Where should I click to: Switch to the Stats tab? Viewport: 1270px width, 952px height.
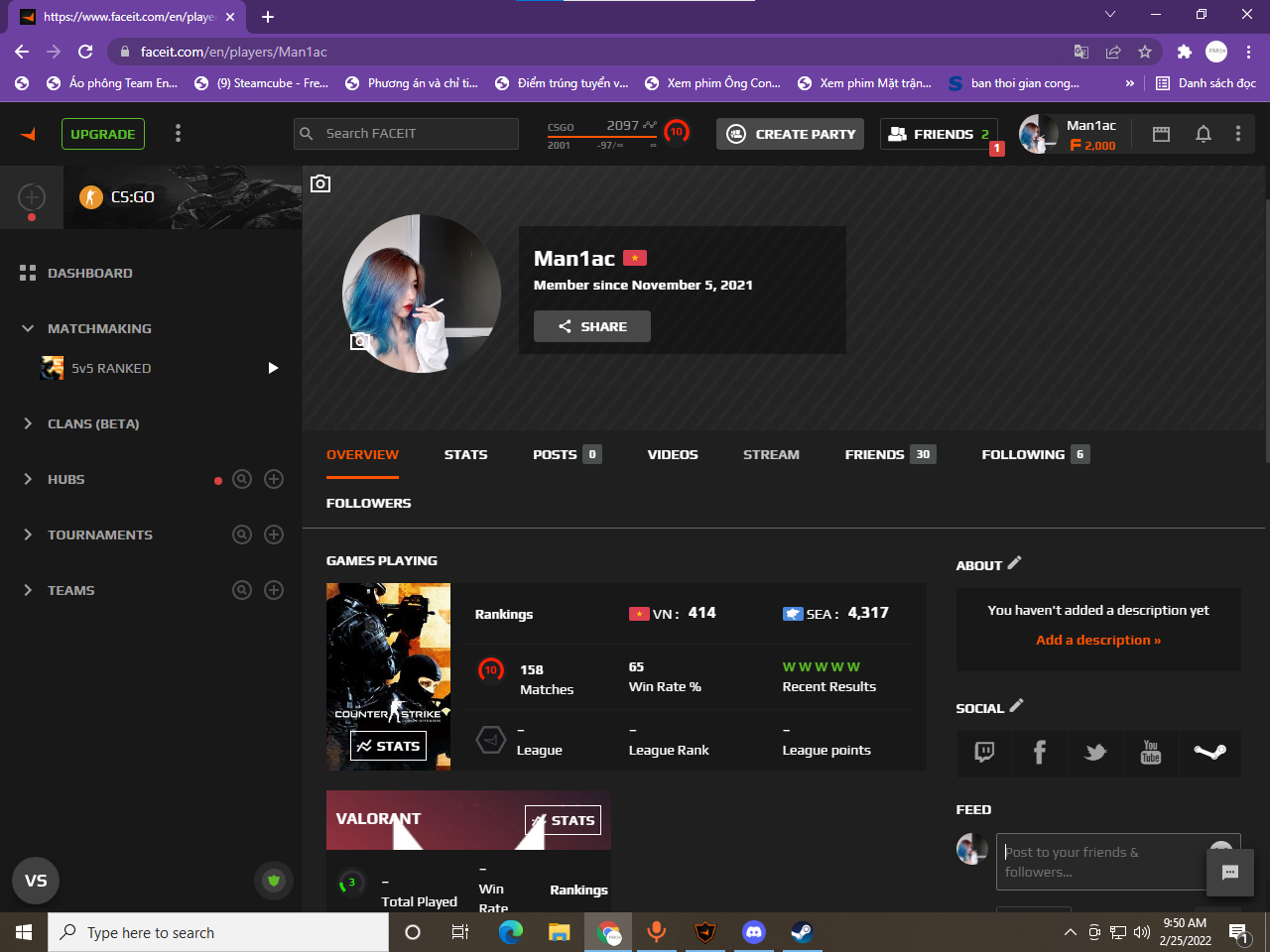click(x=465, y=454)
